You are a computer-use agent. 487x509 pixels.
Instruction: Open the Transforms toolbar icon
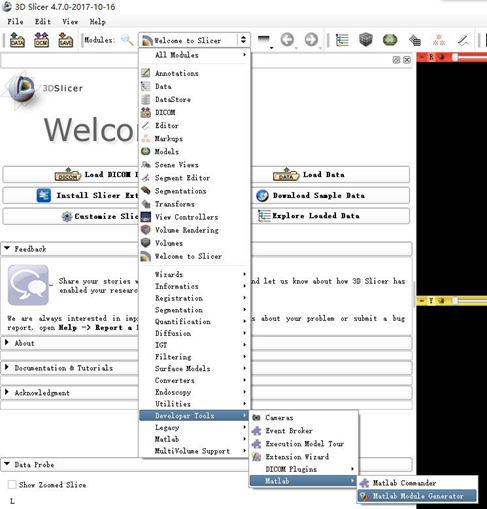pyautogui.click(x=415, y=40)
